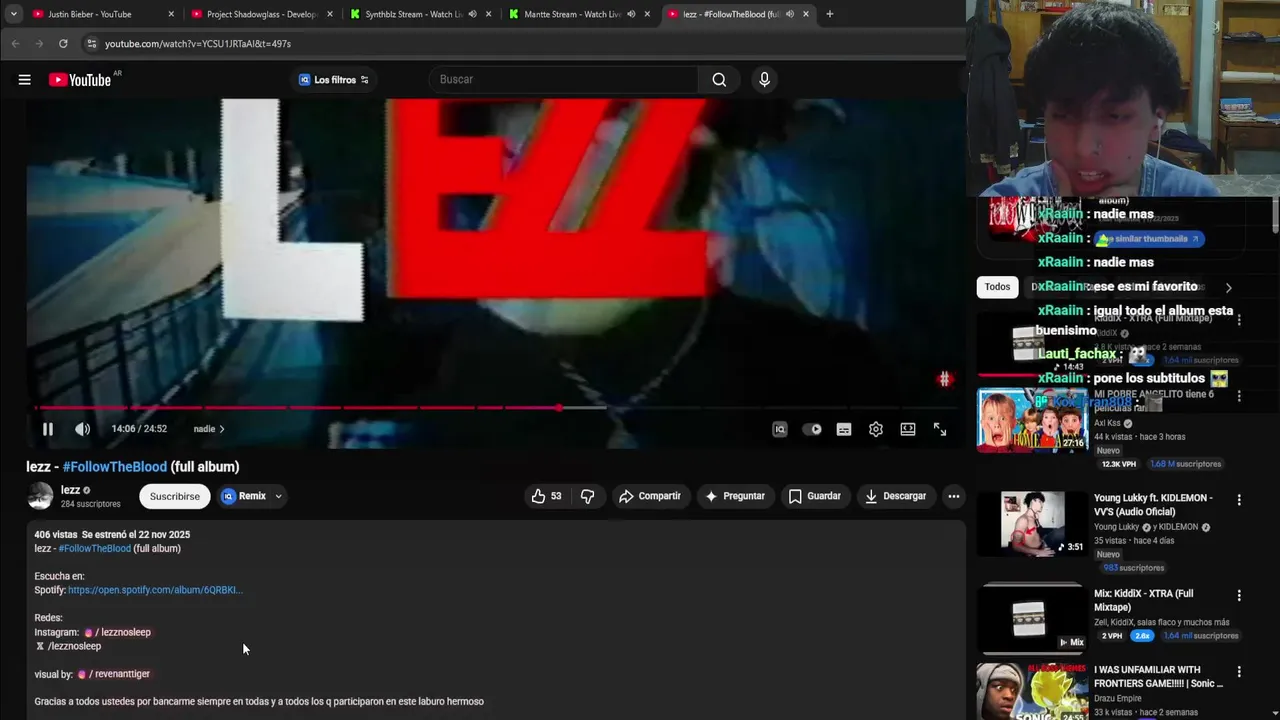Open the revenanttiger Instagram link
The image size is (1280, 720).
[x=114, y=674]
